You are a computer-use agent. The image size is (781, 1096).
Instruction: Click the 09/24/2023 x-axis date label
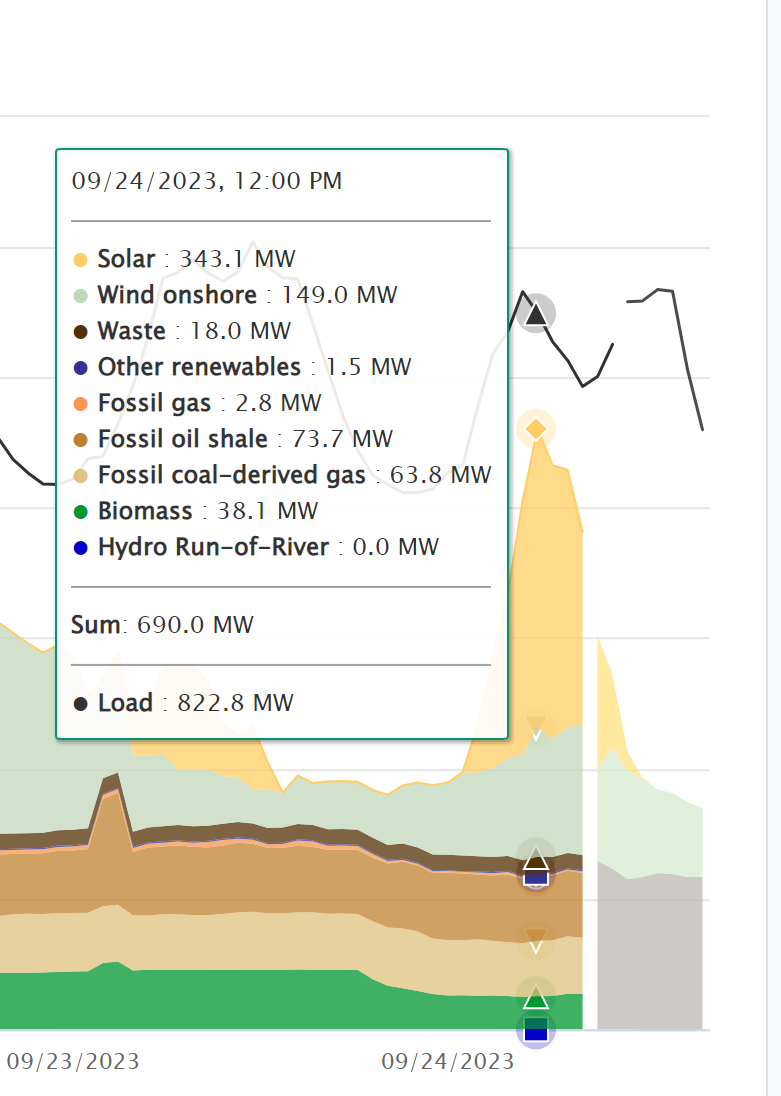pos(447,1061)
